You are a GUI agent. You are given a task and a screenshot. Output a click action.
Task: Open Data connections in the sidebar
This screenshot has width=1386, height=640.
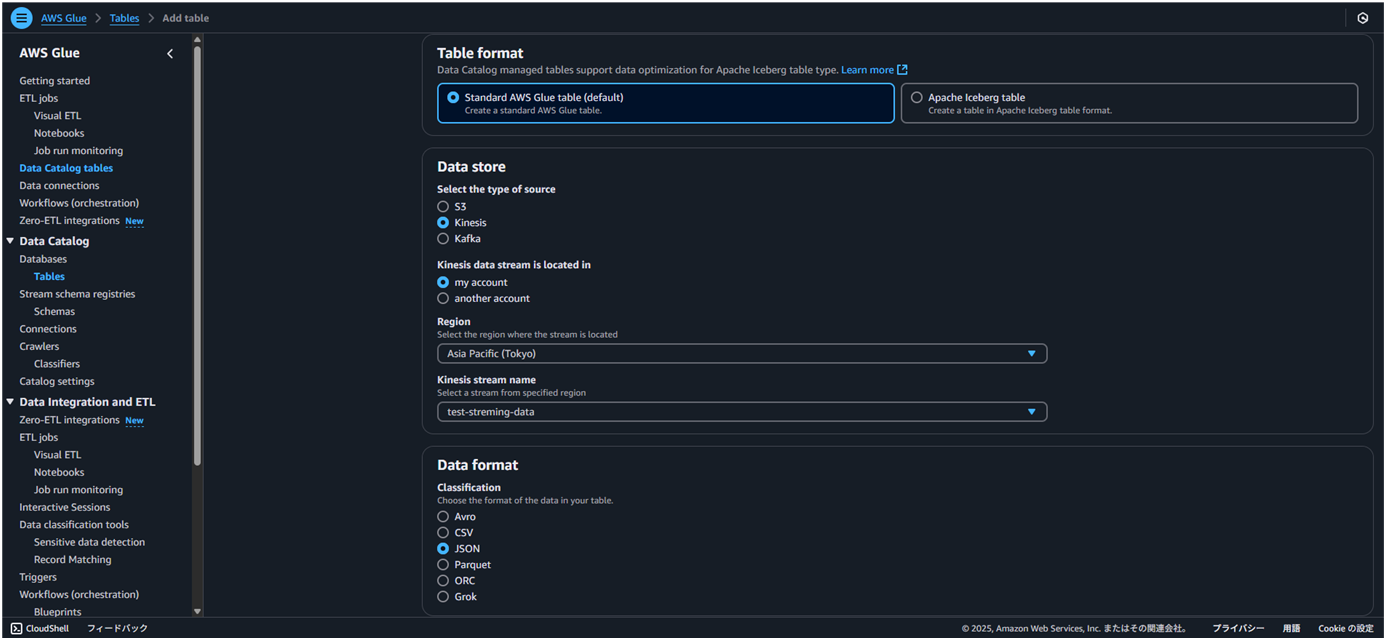pos(59,186)
